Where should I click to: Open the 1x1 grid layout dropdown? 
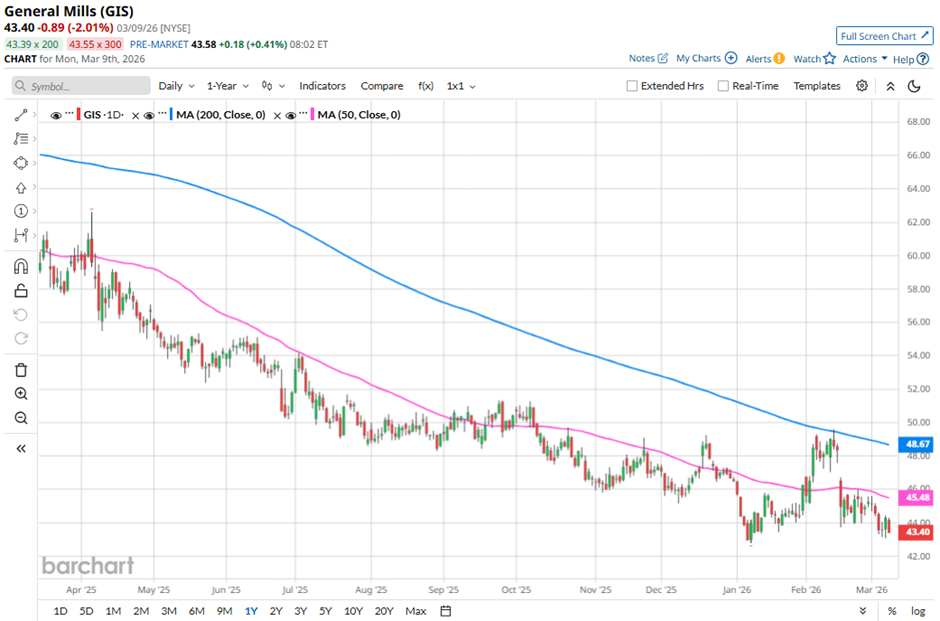461,86
